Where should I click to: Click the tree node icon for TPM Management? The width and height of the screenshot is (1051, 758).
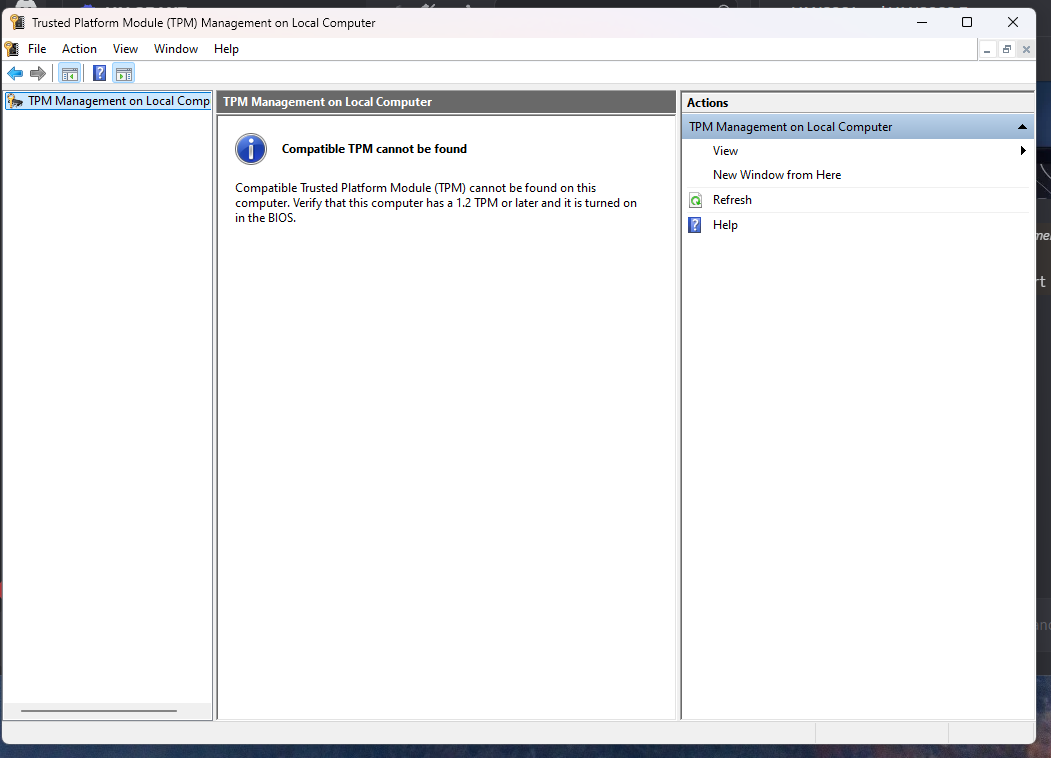point(15,101)
